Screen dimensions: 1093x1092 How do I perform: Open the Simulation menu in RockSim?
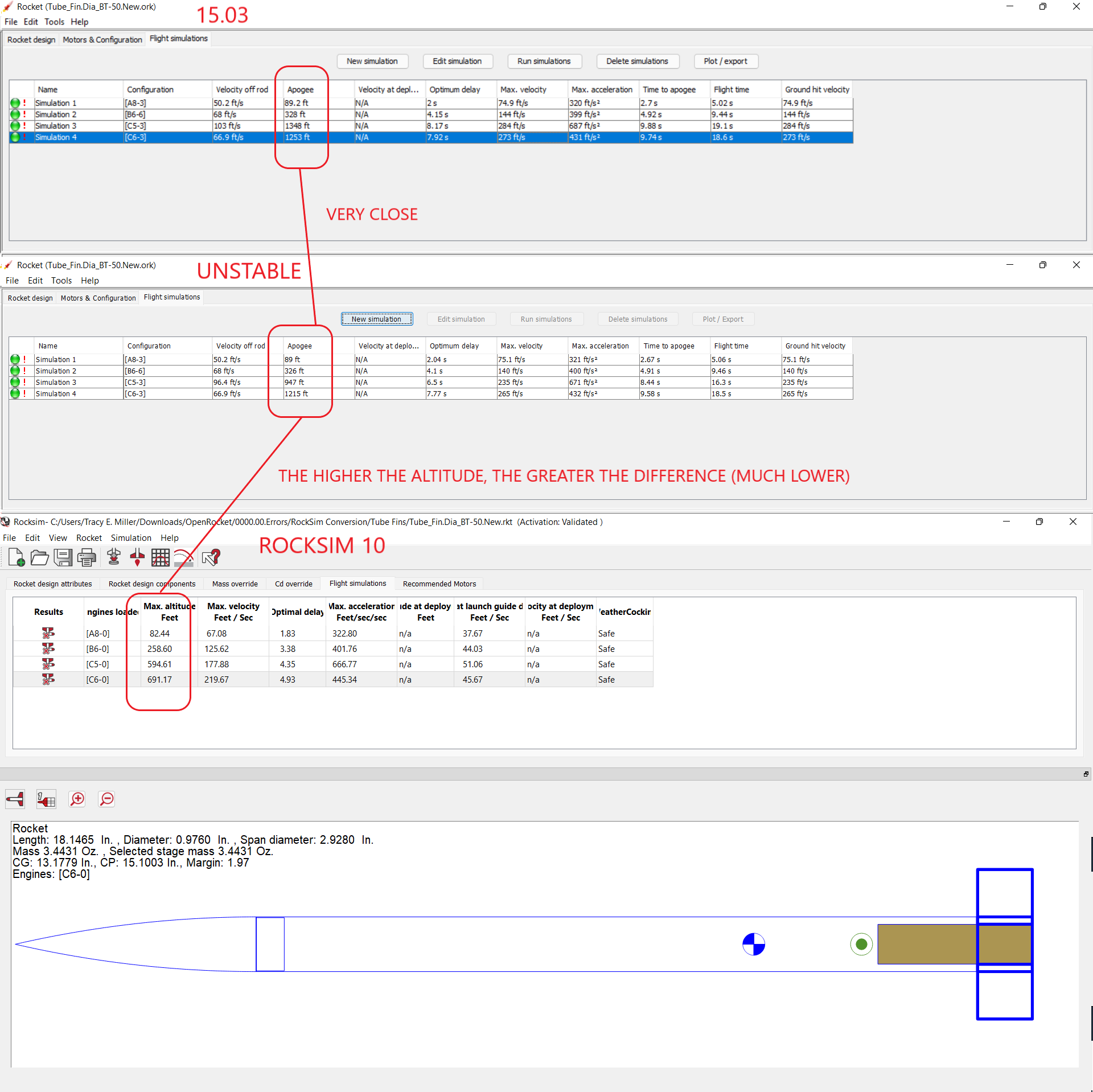[131, 537]
